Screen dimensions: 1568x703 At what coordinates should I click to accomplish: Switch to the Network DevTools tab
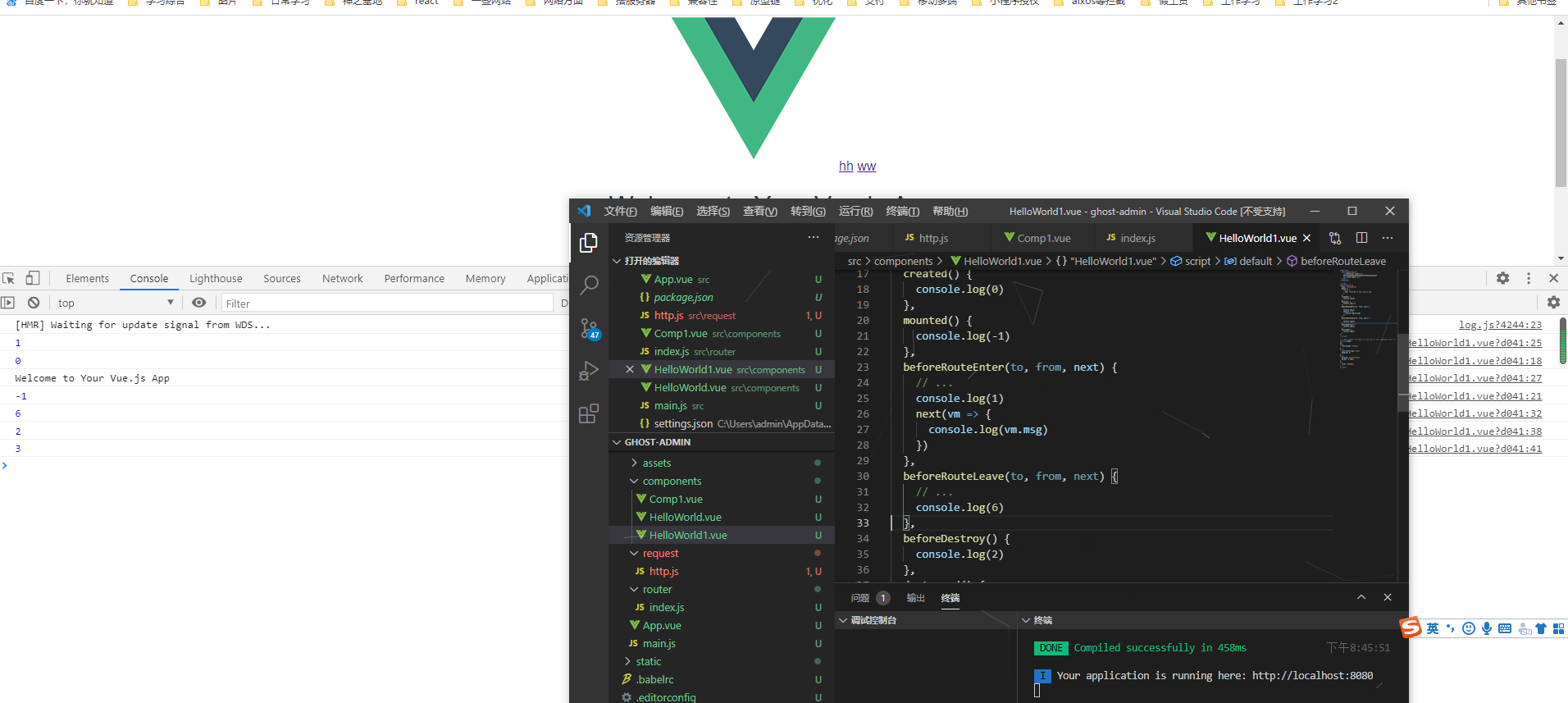(343, 279)
